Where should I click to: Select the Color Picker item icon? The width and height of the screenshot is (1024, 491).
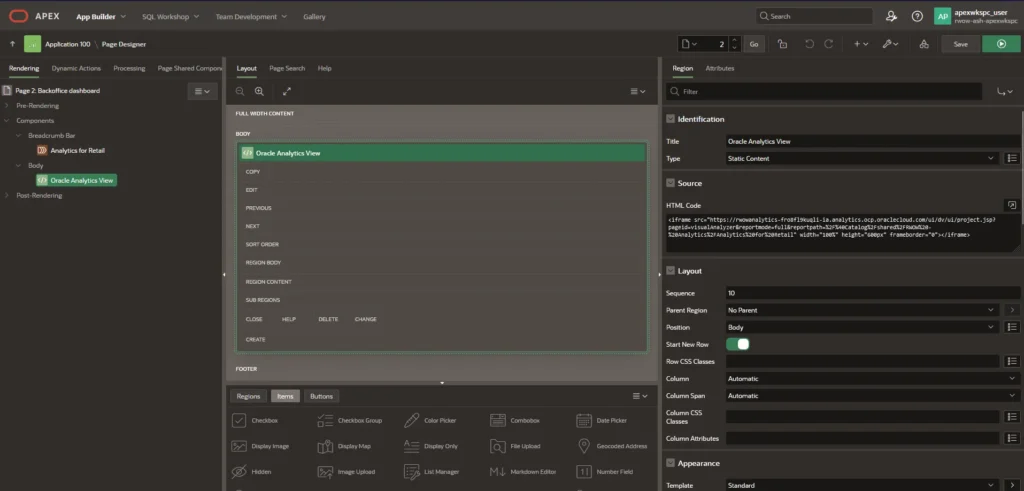click(412, 421)
